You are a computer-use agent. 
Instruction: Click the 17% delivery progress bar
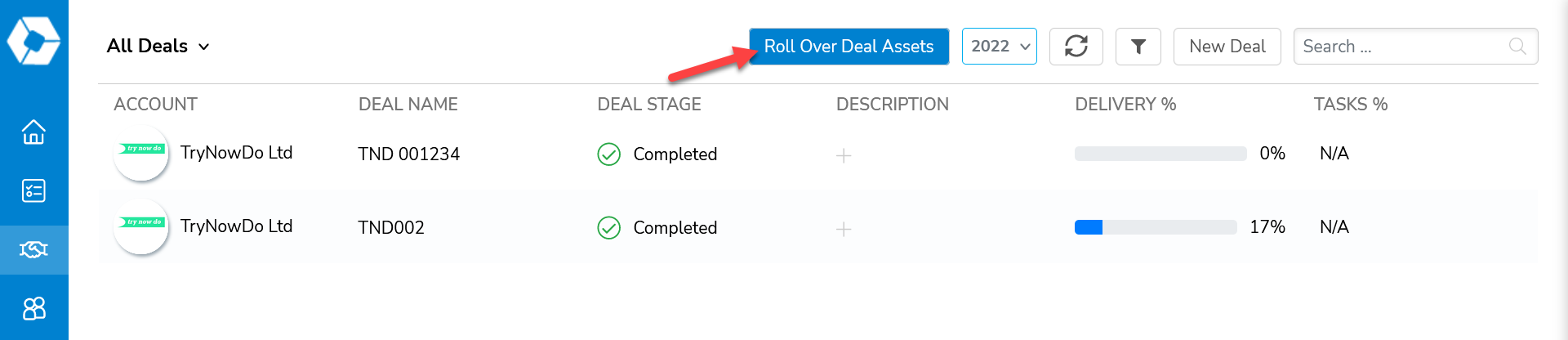[x=1156, y=227]
